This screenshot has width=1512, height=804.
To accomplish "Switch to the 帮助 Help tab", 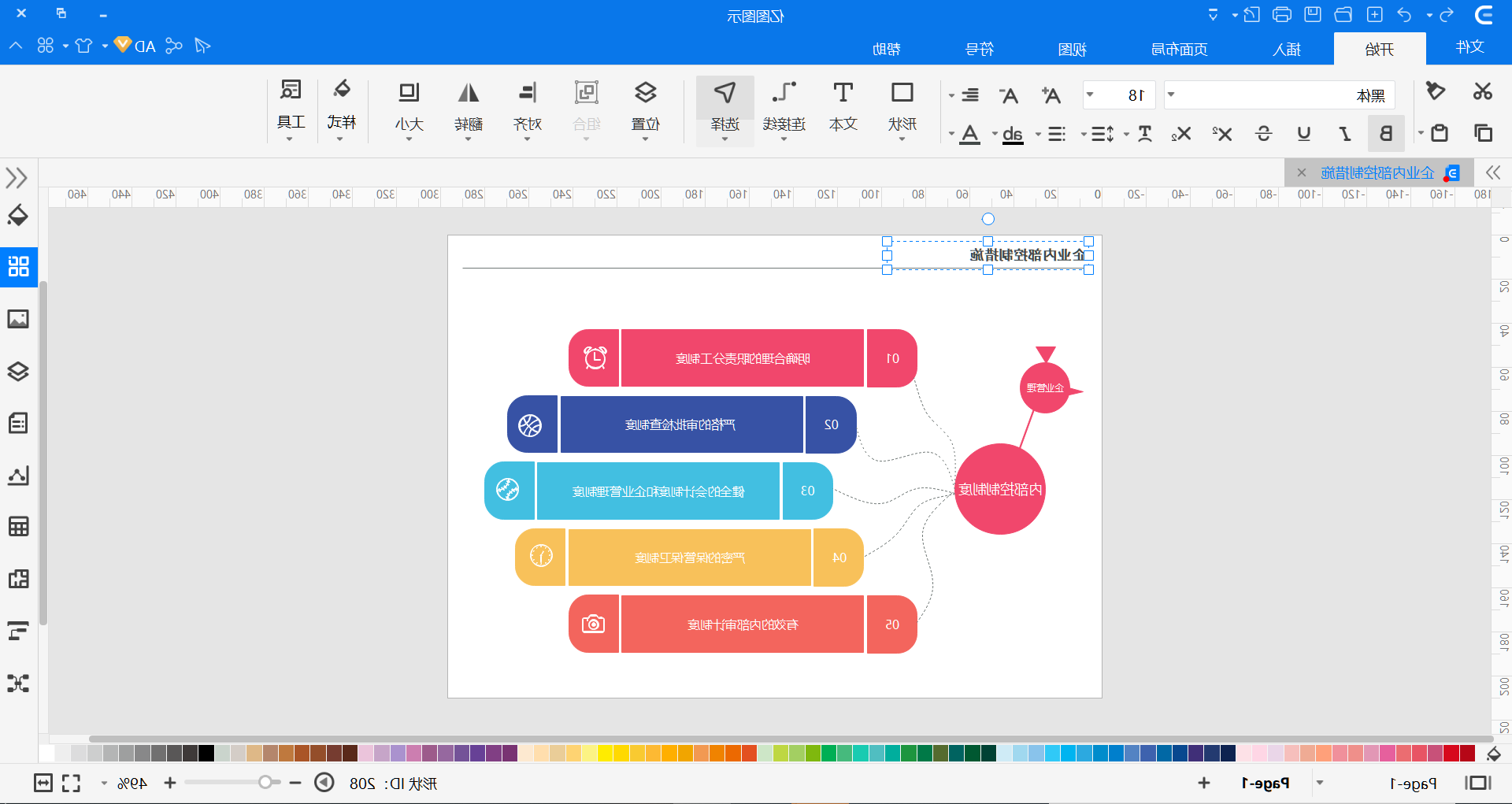I will pyautogui.click(x=887, y=49).
